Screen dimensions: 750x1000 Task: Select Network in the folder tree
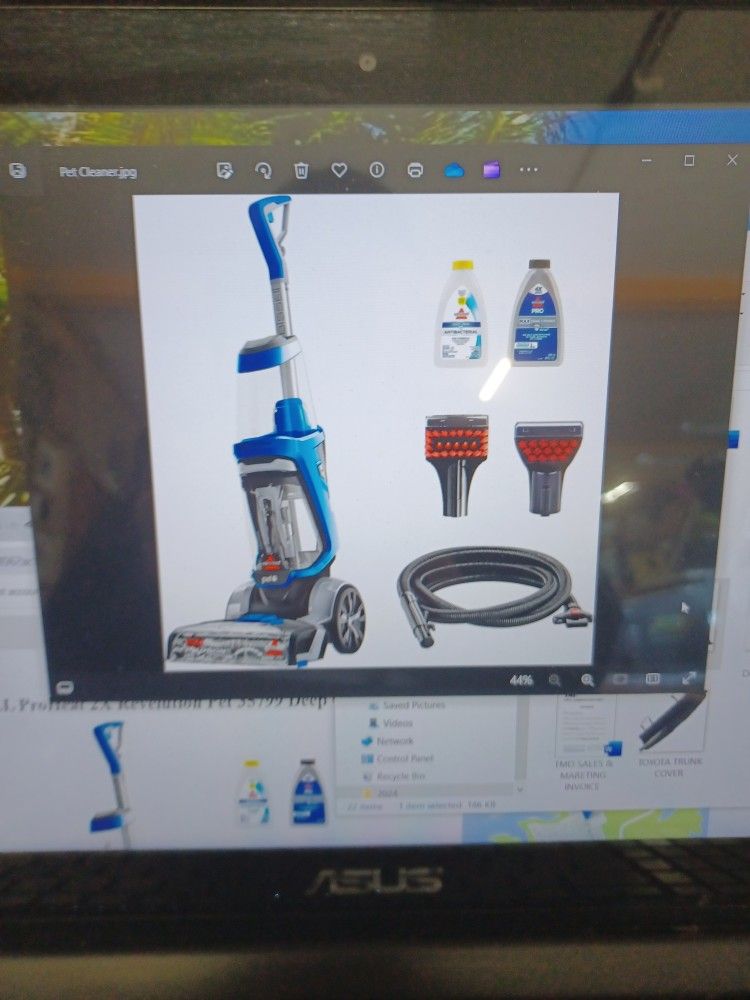coord(394,741)
